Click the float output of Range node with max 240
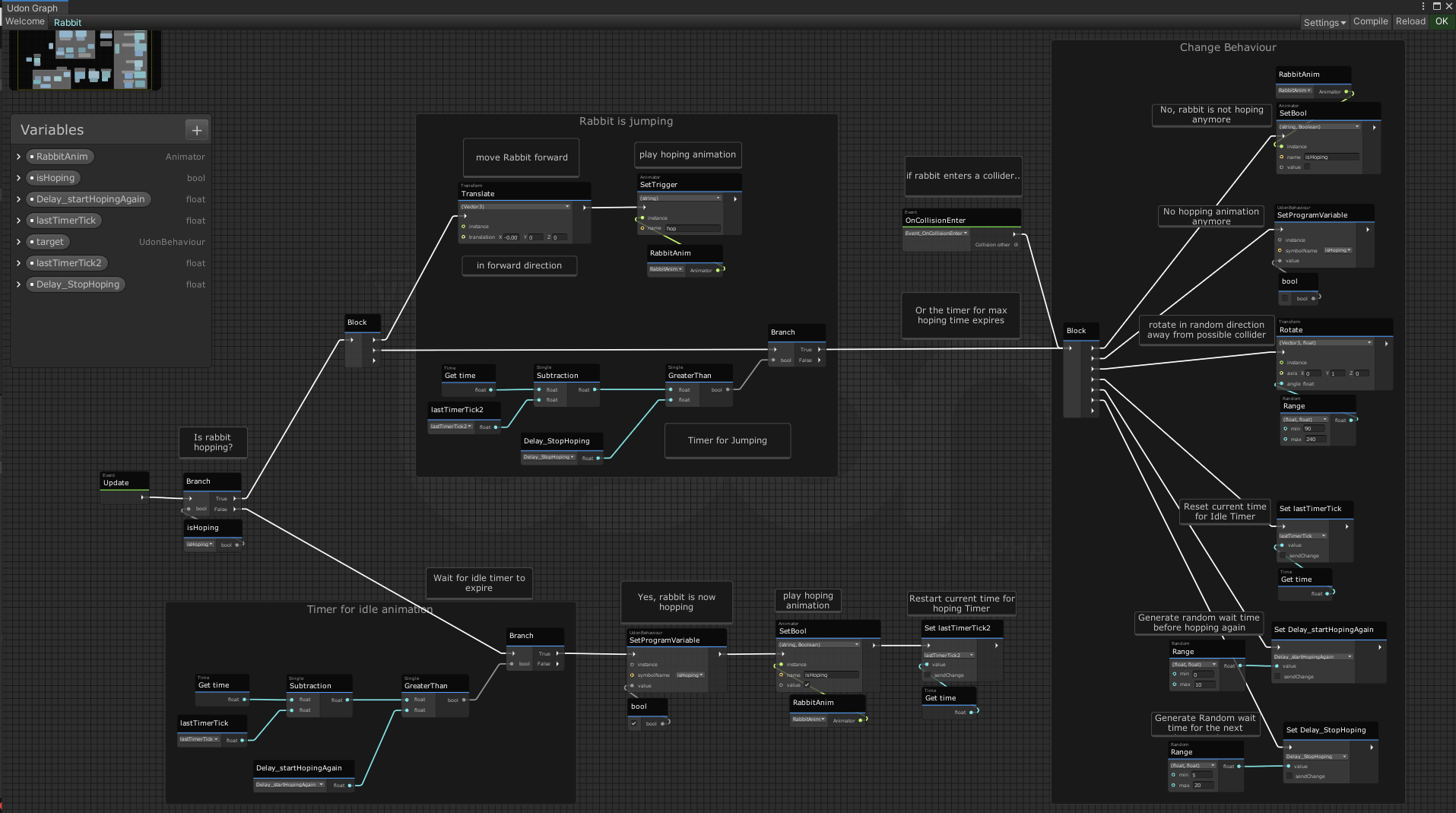Viewport: 1456px width, 813px height. [1351, 420]
